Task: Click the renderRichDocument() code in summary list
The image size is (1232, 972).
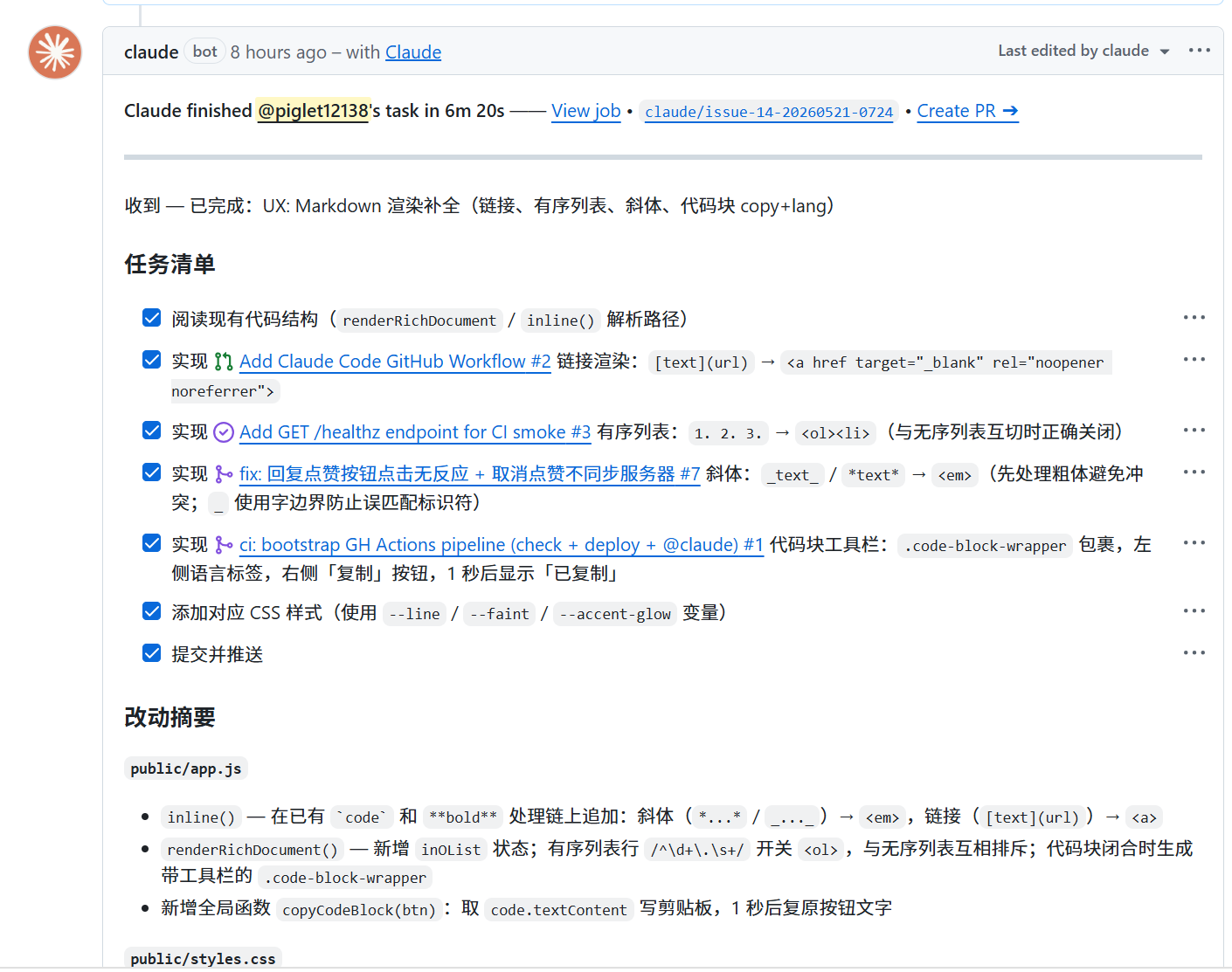Action: (x=253, y=850)
